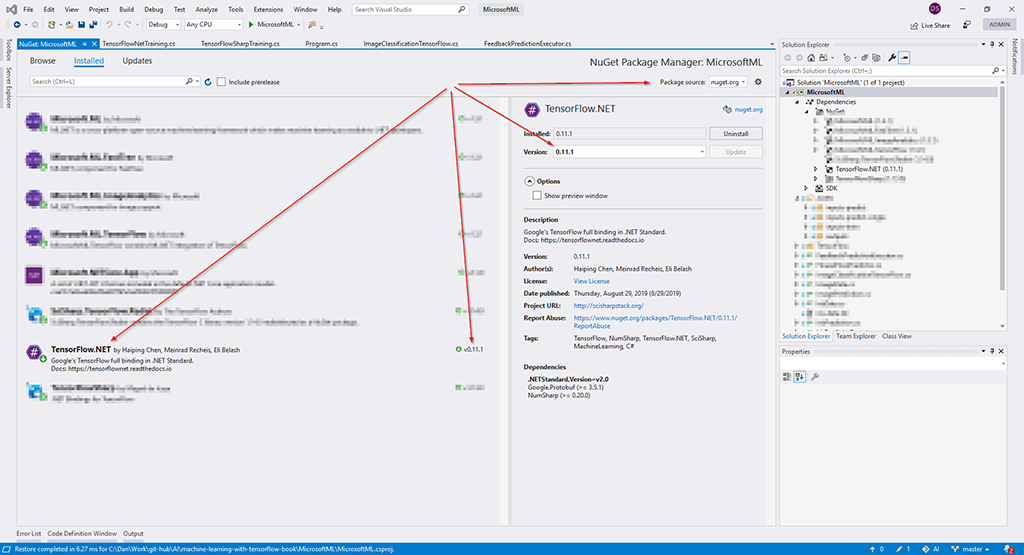Screen dimensions: 1024x555
Task: Enable Include prerelease checkbox
Action: (221, 81)
